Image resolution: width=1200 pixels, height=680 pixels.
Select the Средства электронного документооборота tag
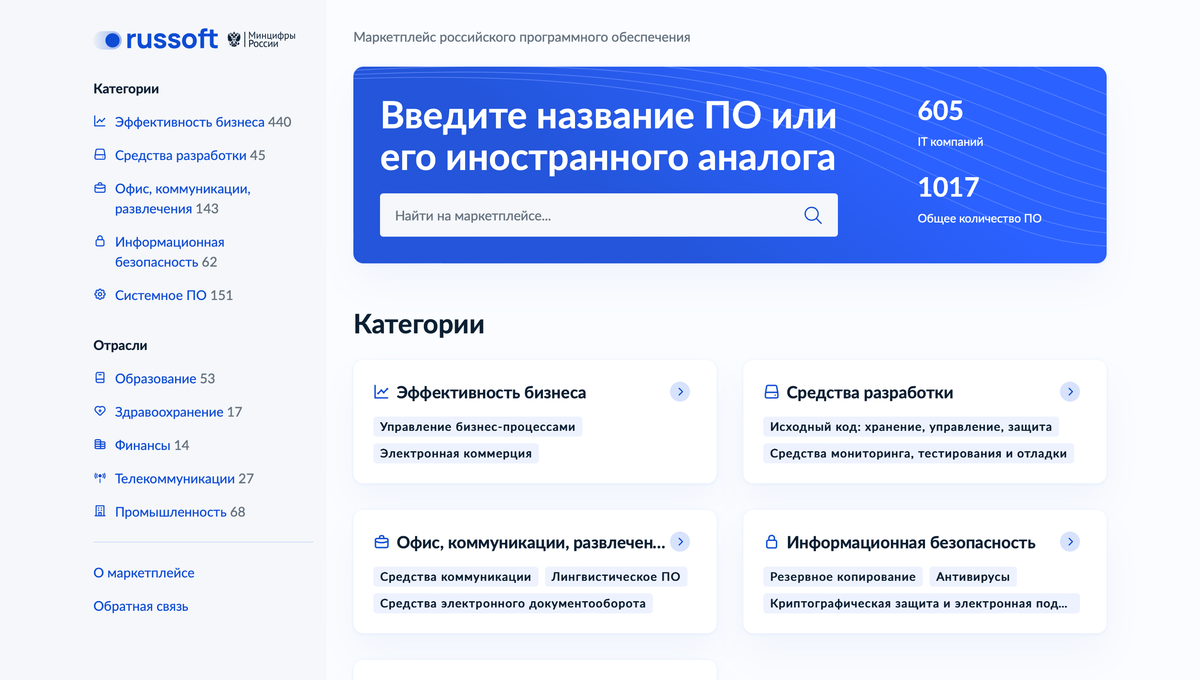click(513, 603)
